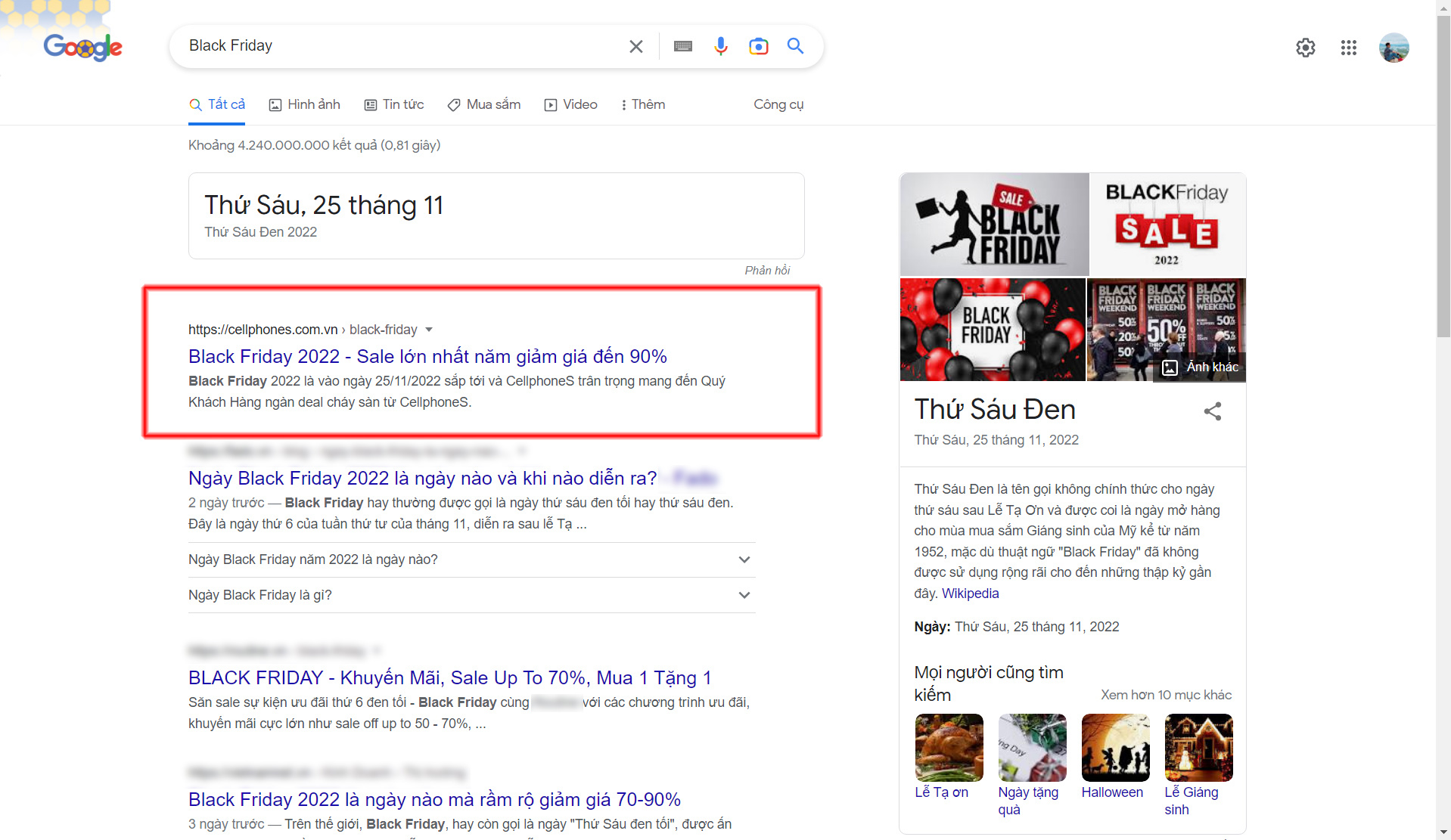The width and height of the screenshot is (1451, 840).
Task: Click the Google logo
Action: (x=82, y=47)
